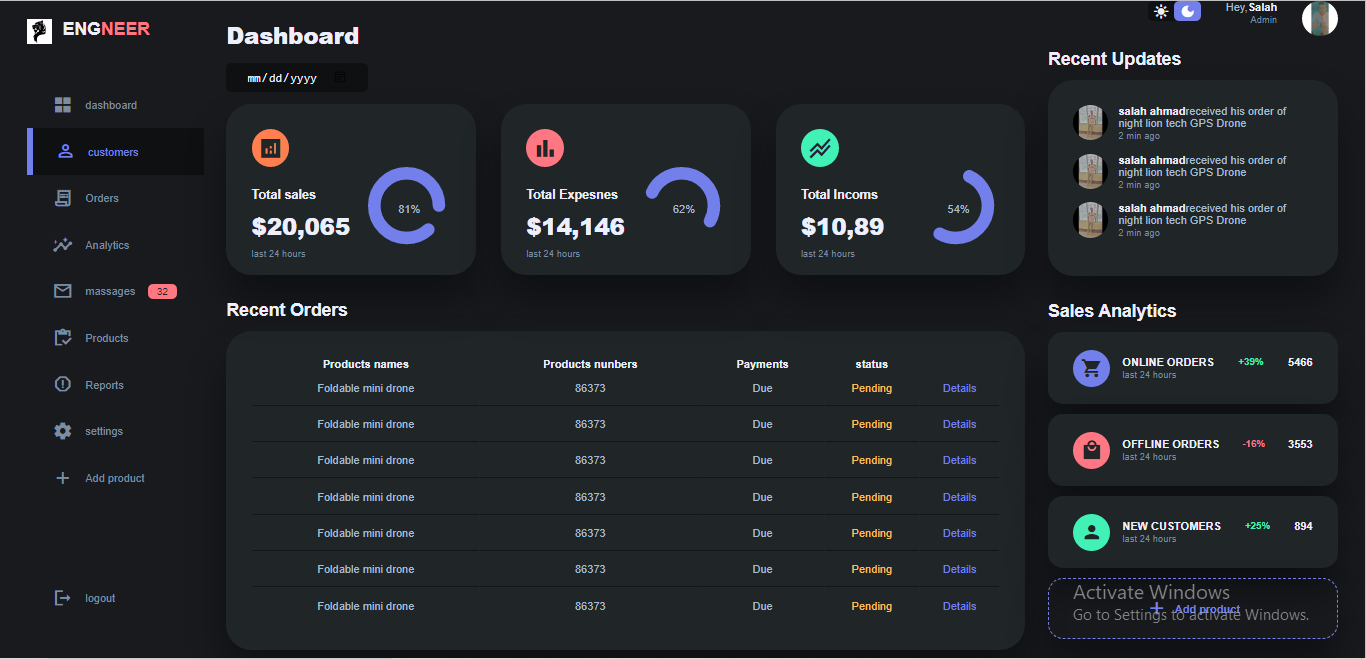This screenshot has width=1366, height=659.
Task: Switch to light mode sun icon
Action: pos(1161,12)
